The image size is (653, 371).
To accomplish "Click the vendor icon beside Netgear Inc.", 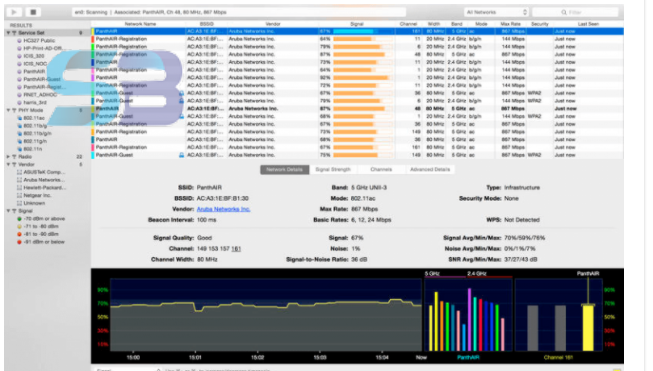I will click(x=19, y=195).
